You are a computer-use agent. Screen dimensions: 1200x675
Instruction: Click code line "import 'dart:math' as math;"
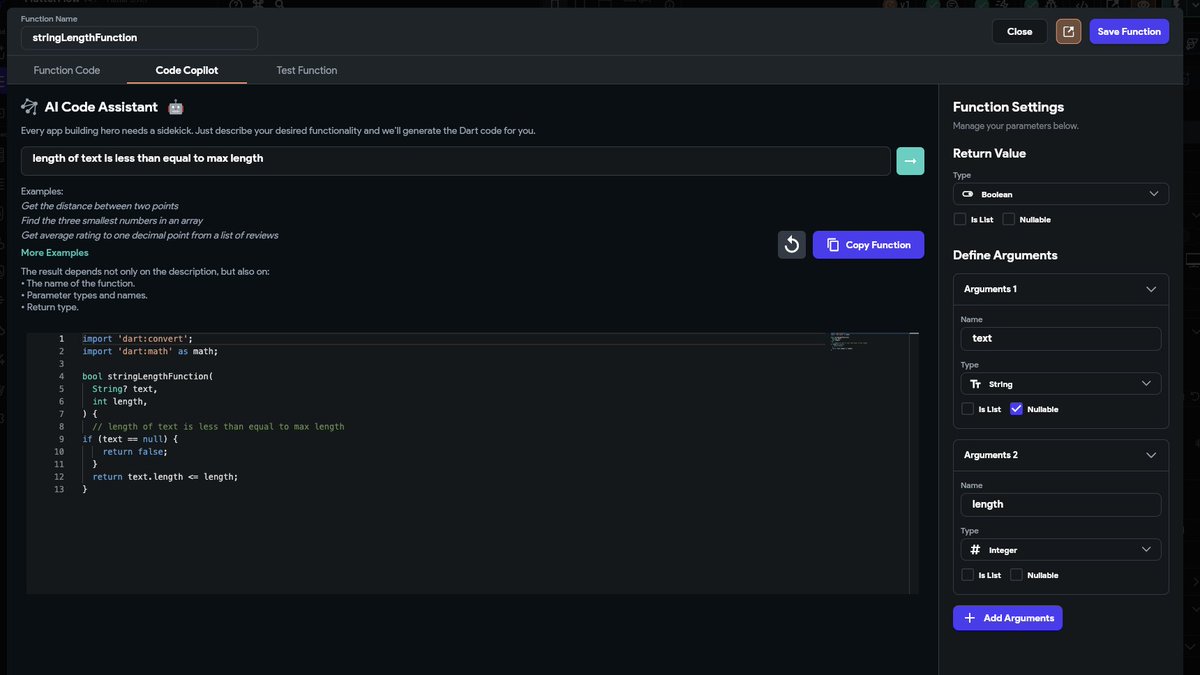coord(150,351)
